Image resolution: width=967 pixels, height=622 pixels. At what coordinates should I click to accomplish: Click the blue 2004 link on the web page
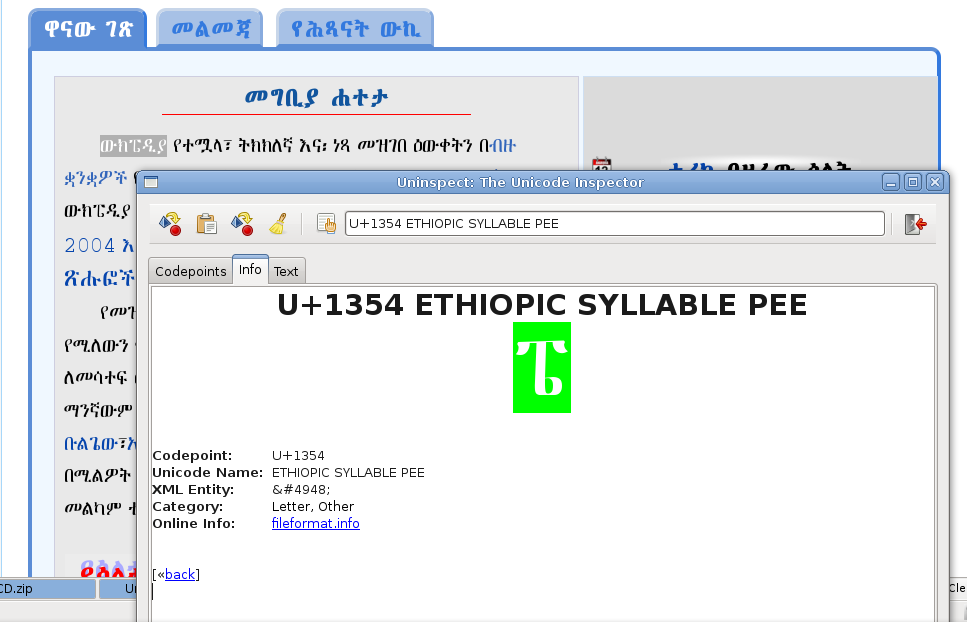tap(90, 245)
